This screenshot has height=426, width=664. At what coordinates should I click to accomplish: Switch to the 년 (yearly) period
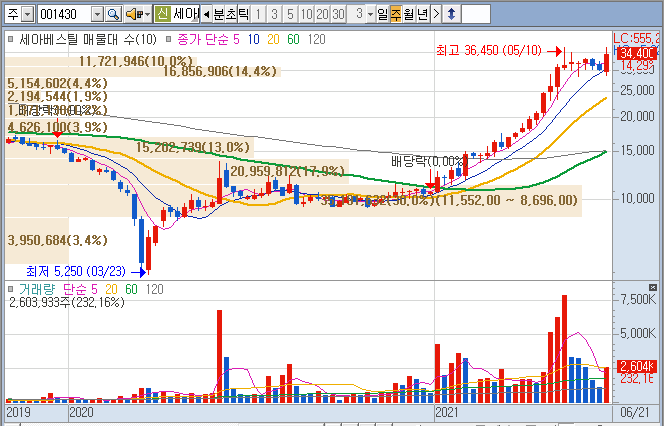pyautogui.click(x=423, y=14)
